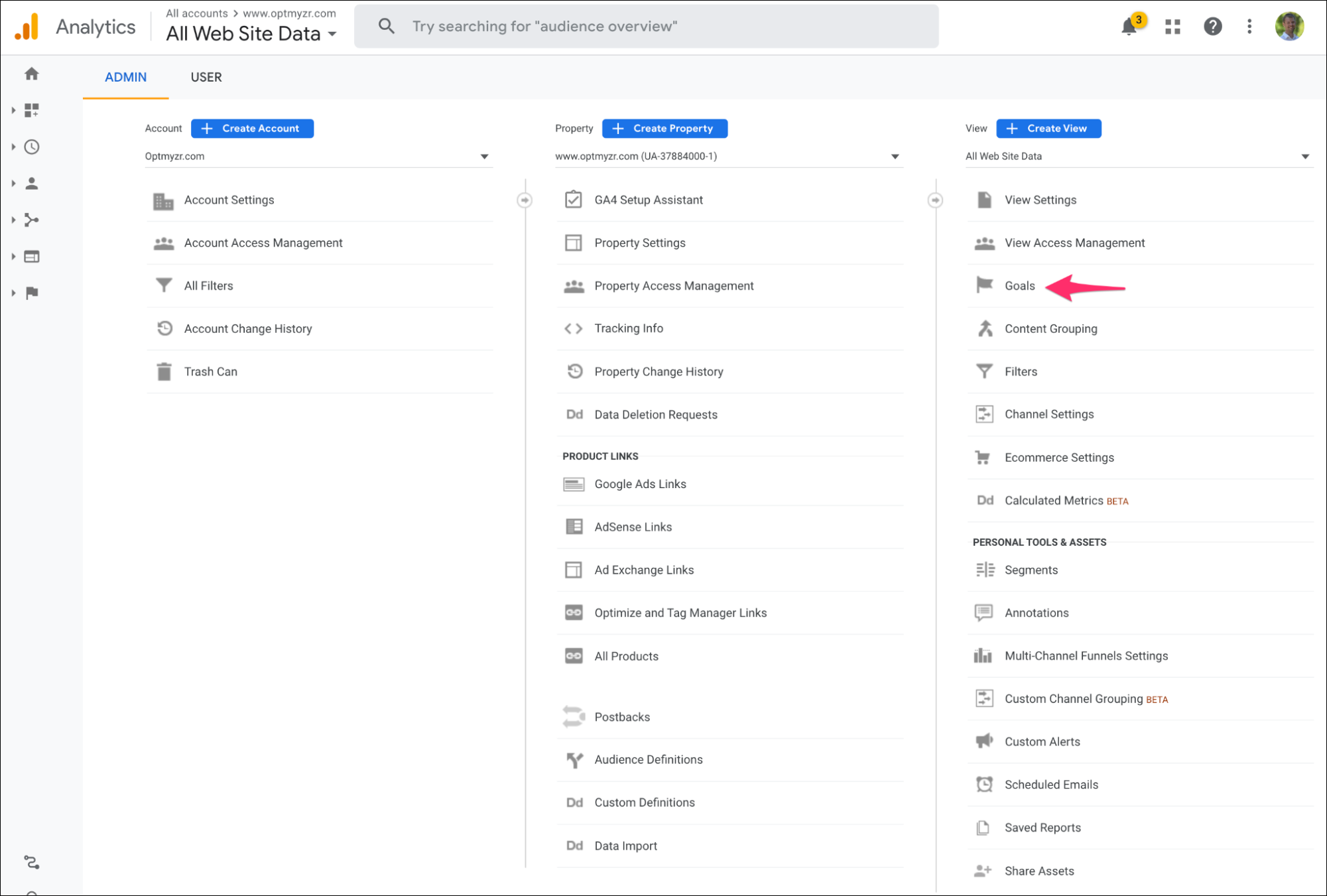Open Realtime clock icon in sidebar
The image size is (1327, 896).
31,147
